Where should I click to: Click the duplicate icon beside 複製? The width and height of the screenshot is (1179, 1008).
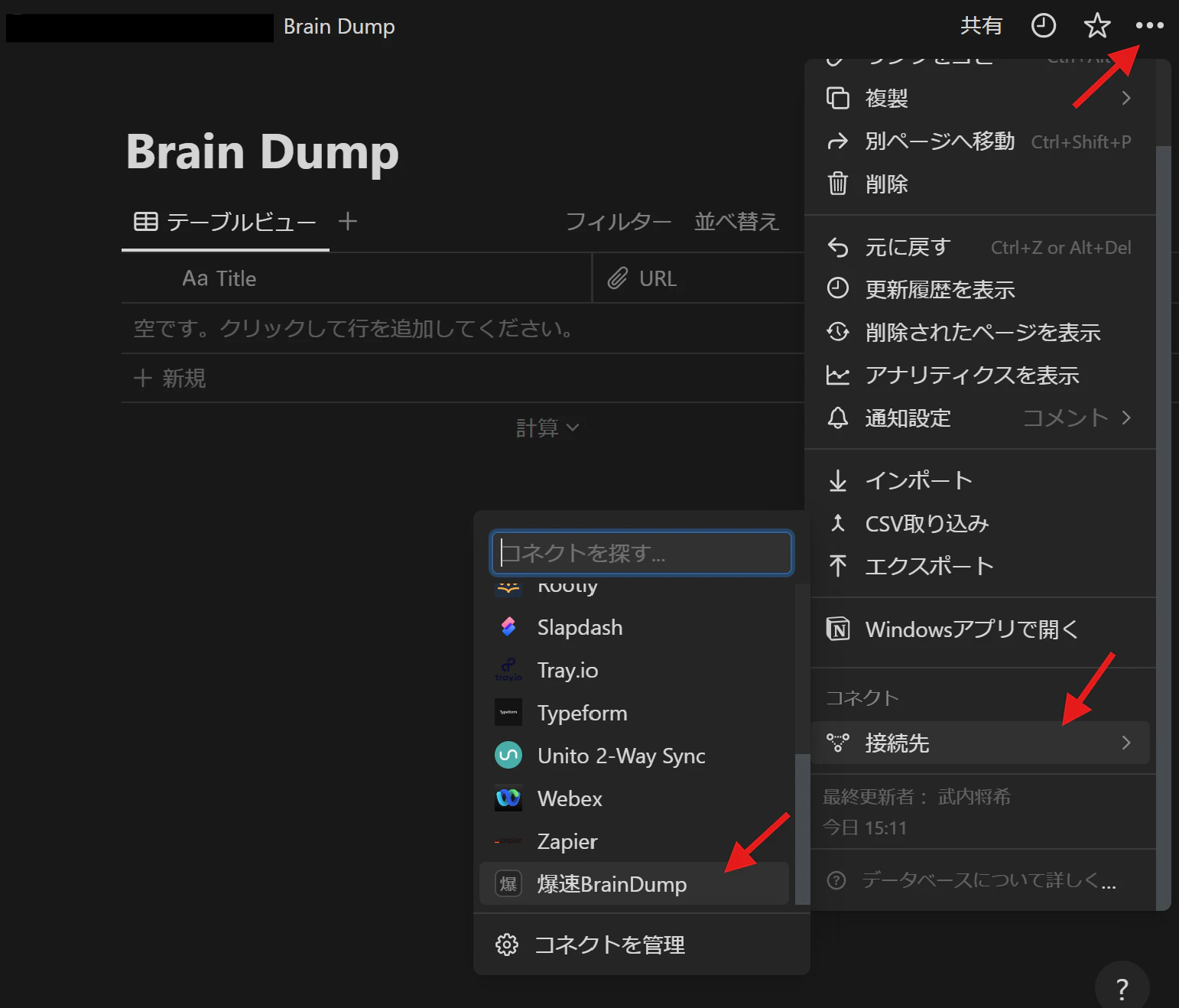(x=838, y=98)
